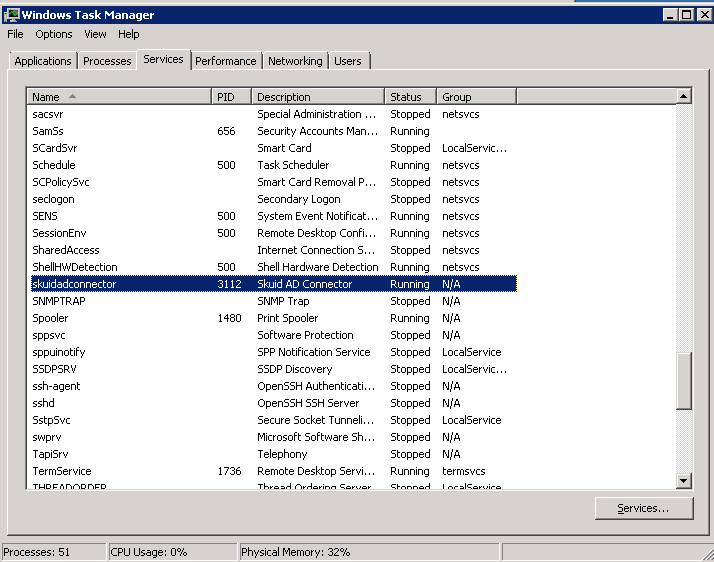The height and width of the screenshot is (562, 714).
Task: Switch to the Processes tab
Action: point(107,61)
